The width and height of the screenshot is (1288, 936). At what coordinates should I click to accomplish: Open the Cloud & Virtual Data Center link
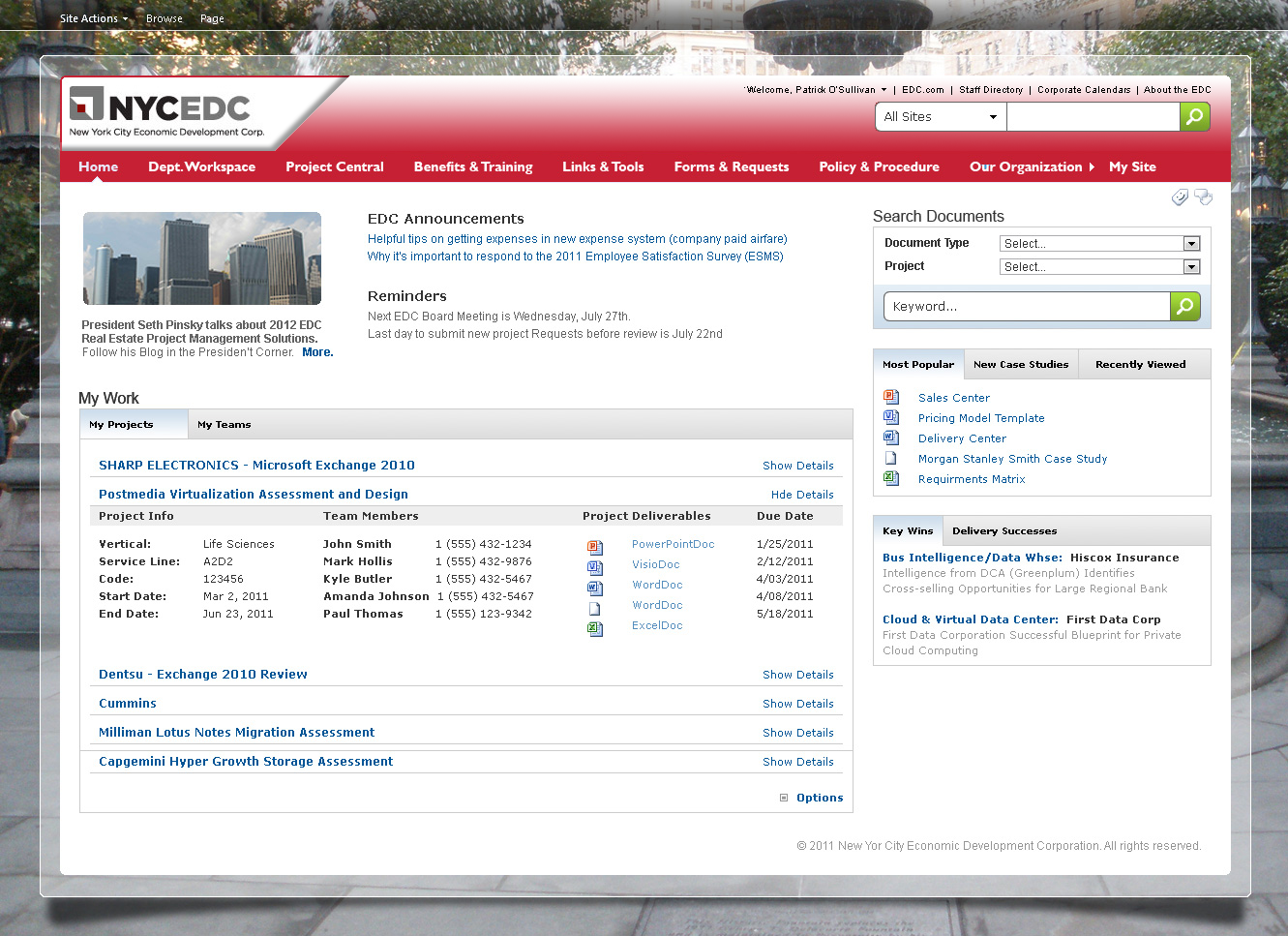coord(971,619)
